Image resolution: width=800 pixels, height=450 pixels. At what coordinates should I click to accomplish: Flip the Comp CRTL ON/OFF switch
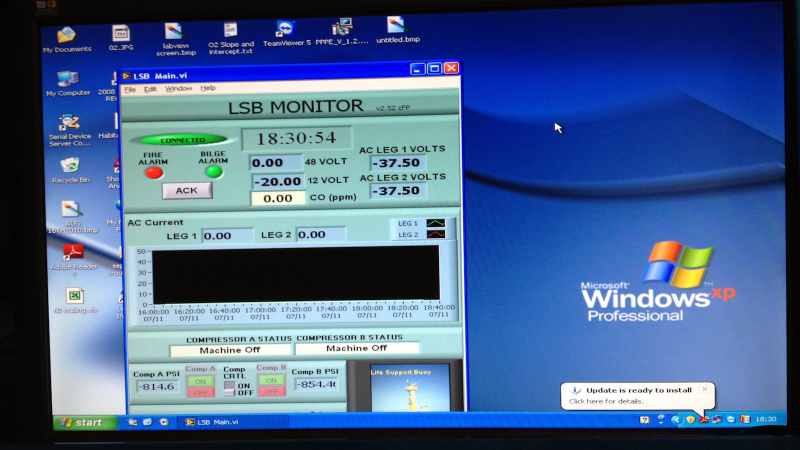230,389
